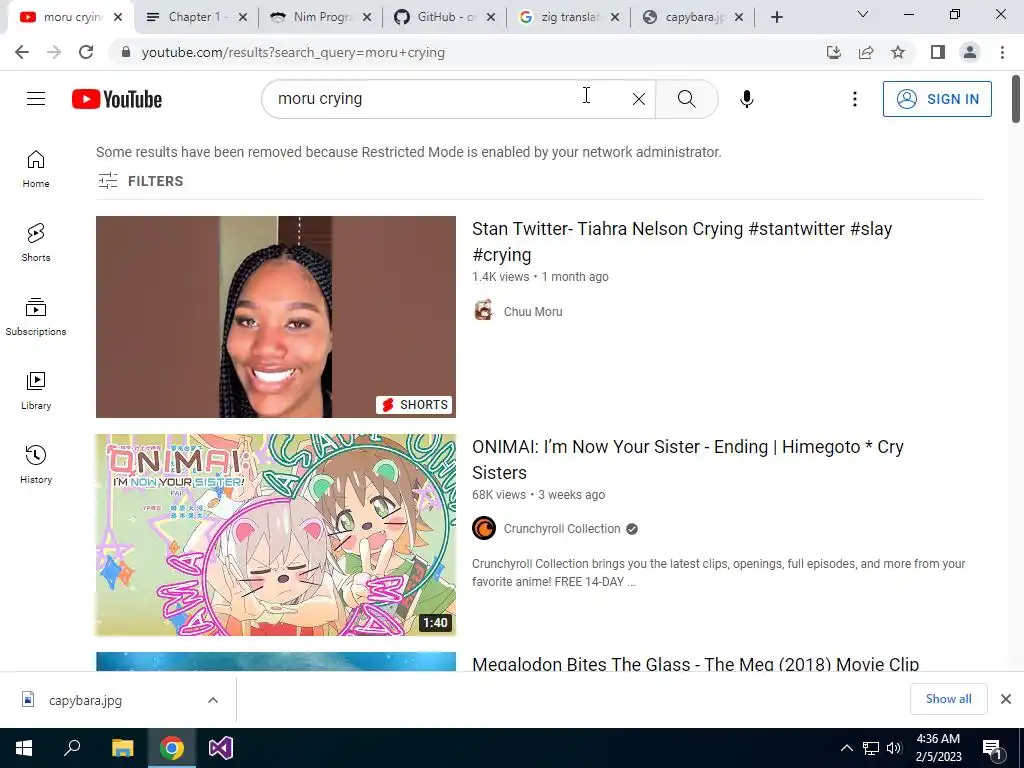Open the YouTube hamburger guide menu
The width and height of the screenshot is (1024, 768).
(x=36, y=99)
